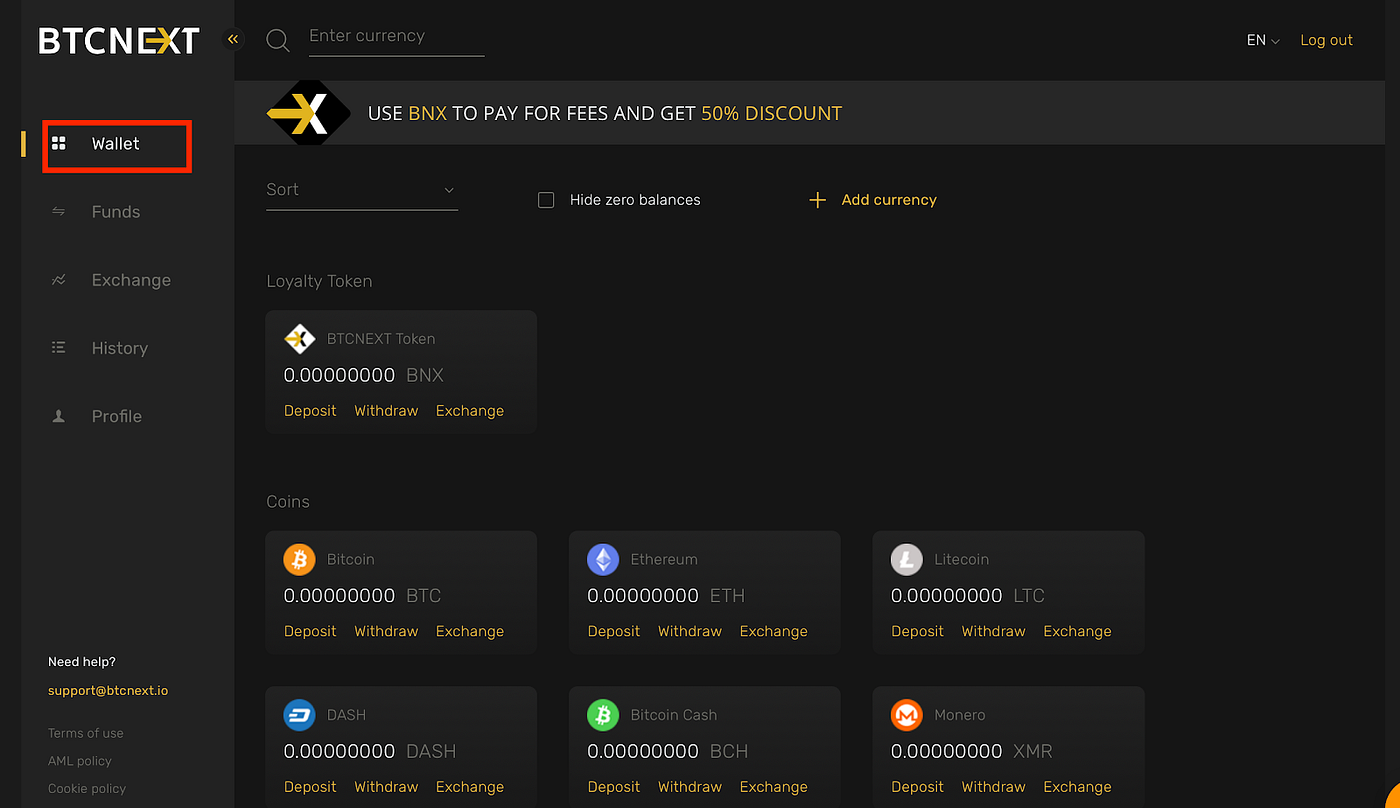The height and width of the screenshot is (808, 1400).
Task: Click the 0.00000000 BNX balance
Action: pos(364,375)
